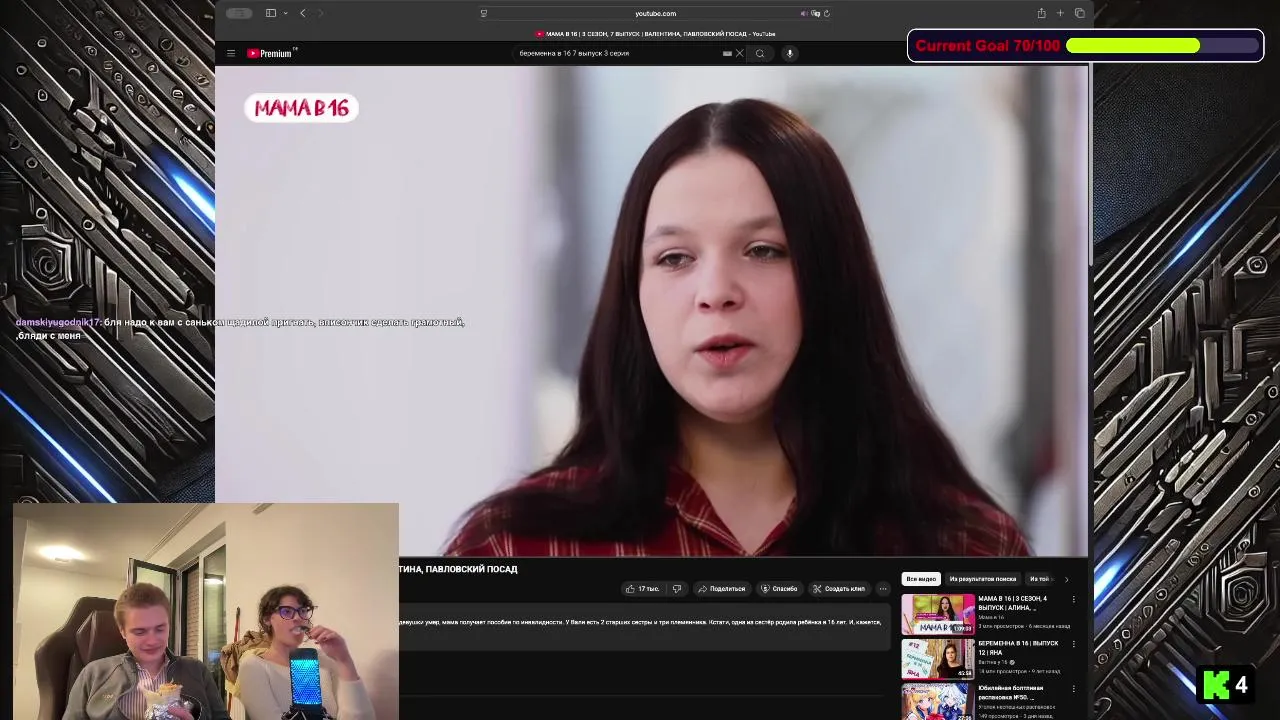Click the webcam overlay of streamers
Viewport: 1280px width, 720px height.
pyautogui.click(x=206, y=611)
